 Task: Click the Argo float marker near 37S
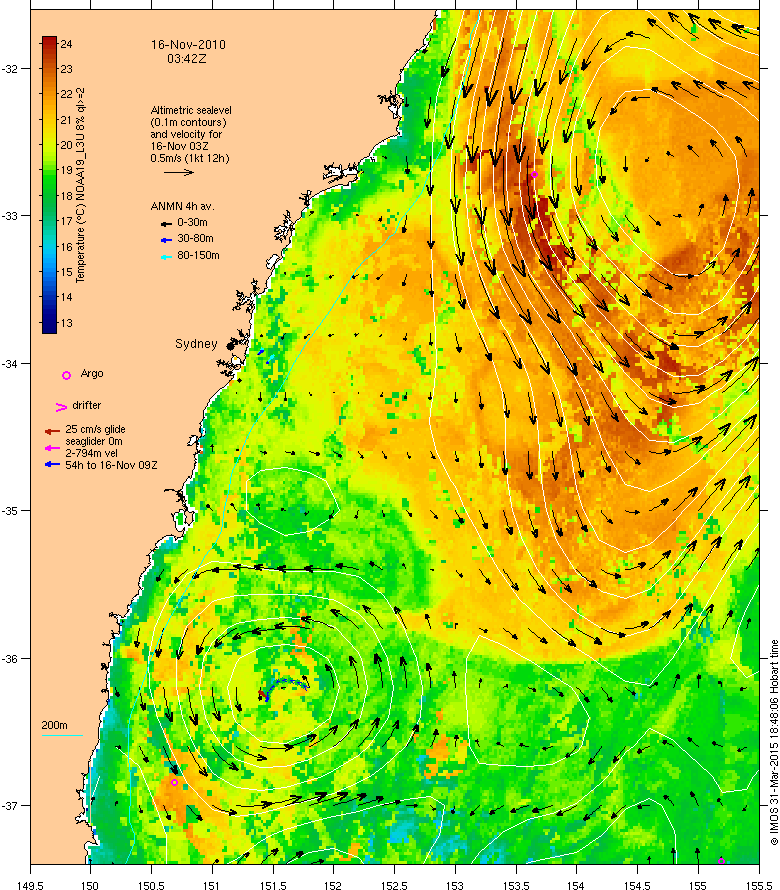tap(174, 782)
